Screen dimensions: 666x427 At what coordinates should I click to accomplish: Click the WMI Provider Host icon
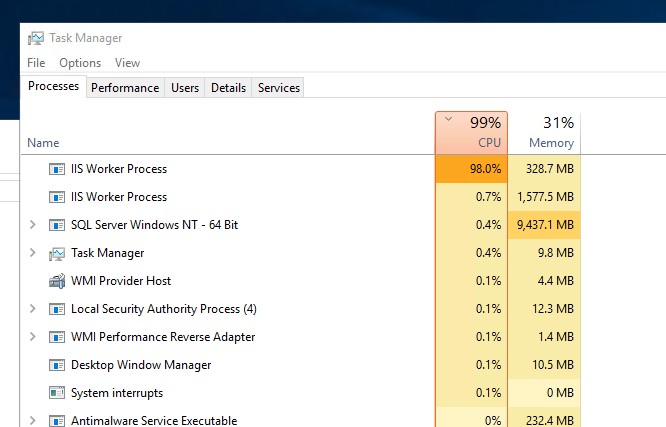pos(57,281)
